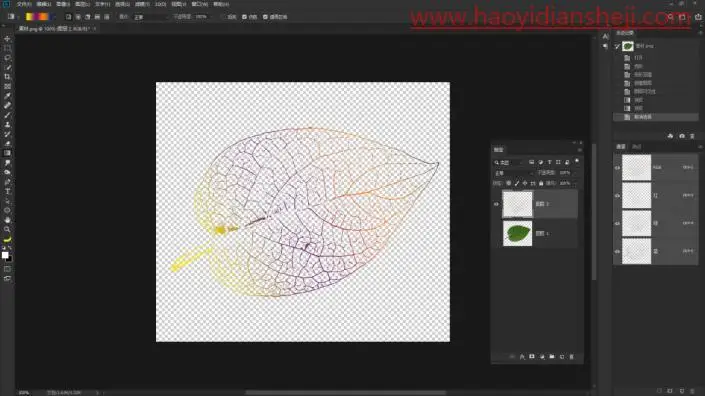Open the Channels panel flyout menu

(700, 147)
